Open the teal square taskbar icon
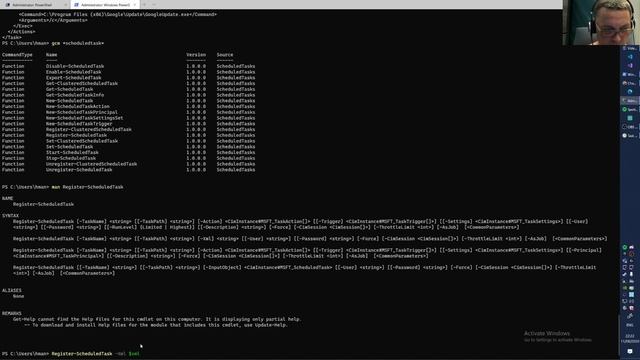Viewport: 640px width, 360px height. pyautogui.click(x=630, y=118)
